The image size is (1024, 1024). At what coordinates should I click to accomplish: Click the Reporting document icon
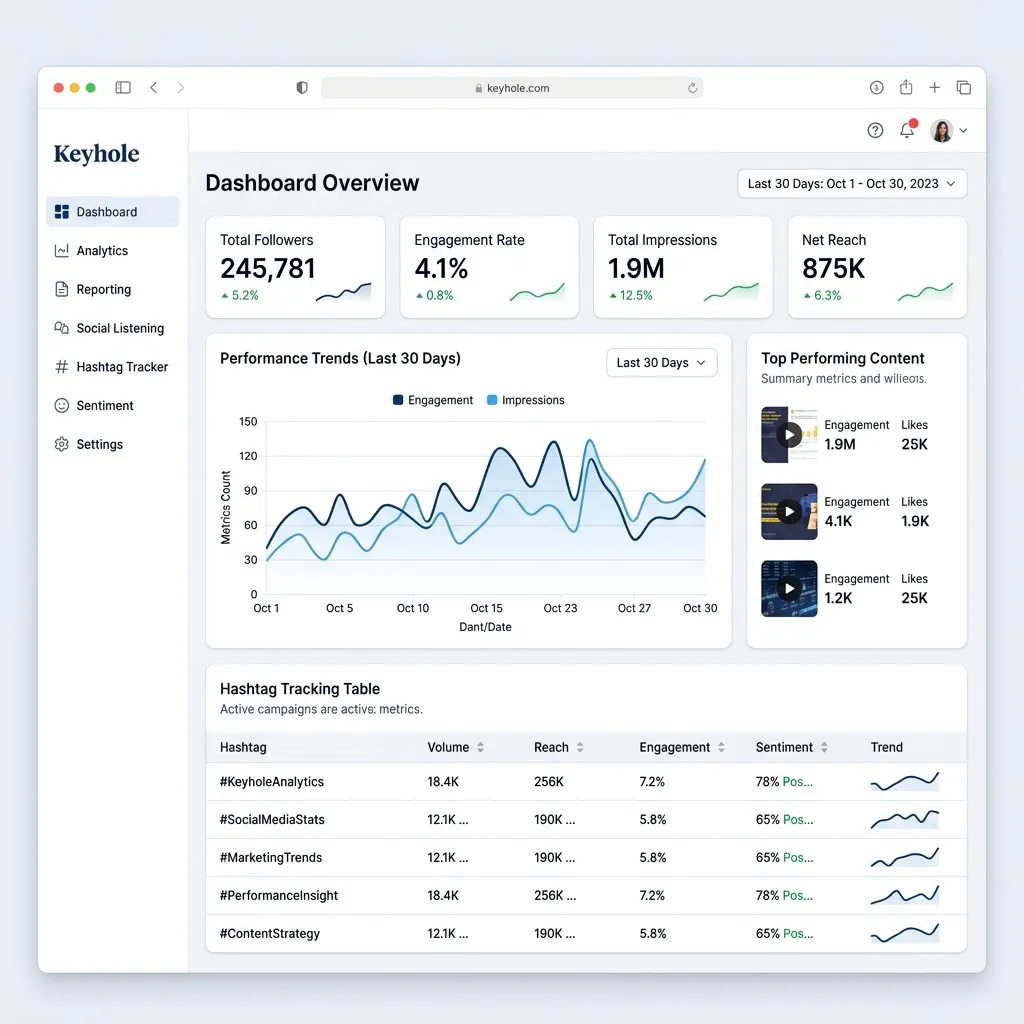[x=62, y=289]
